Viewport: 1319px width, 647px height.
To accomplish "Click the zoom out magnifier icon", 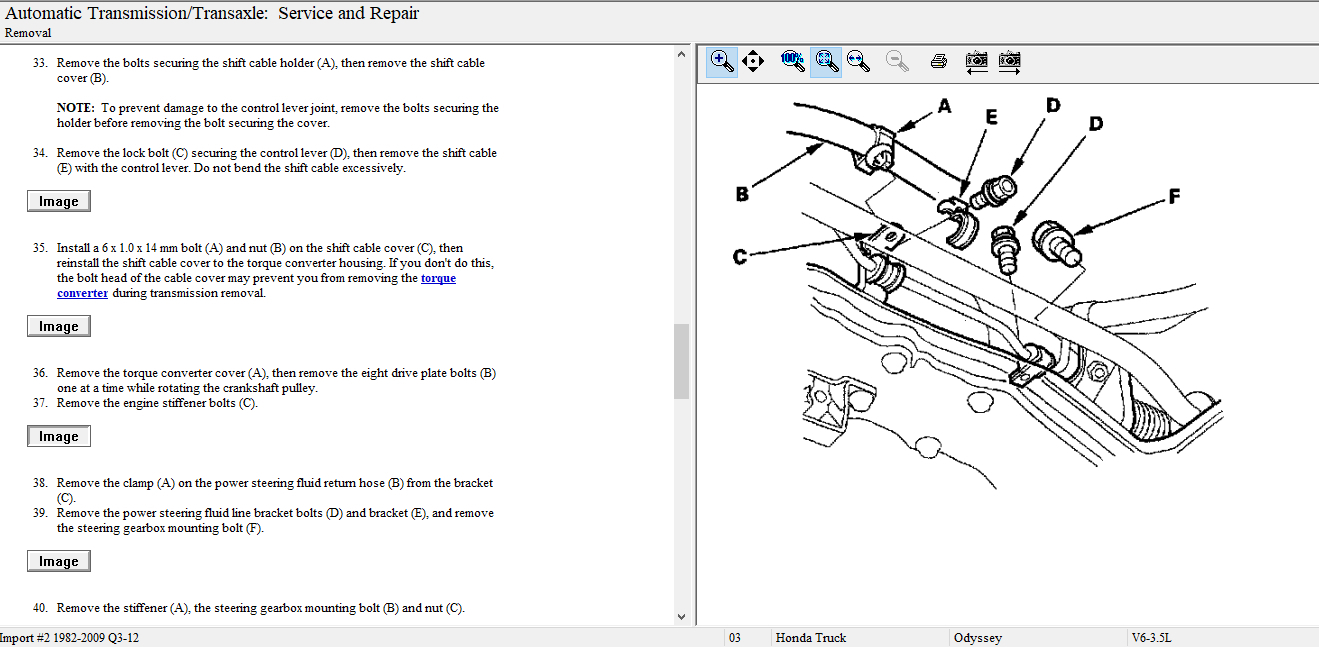I will point(897,61).
